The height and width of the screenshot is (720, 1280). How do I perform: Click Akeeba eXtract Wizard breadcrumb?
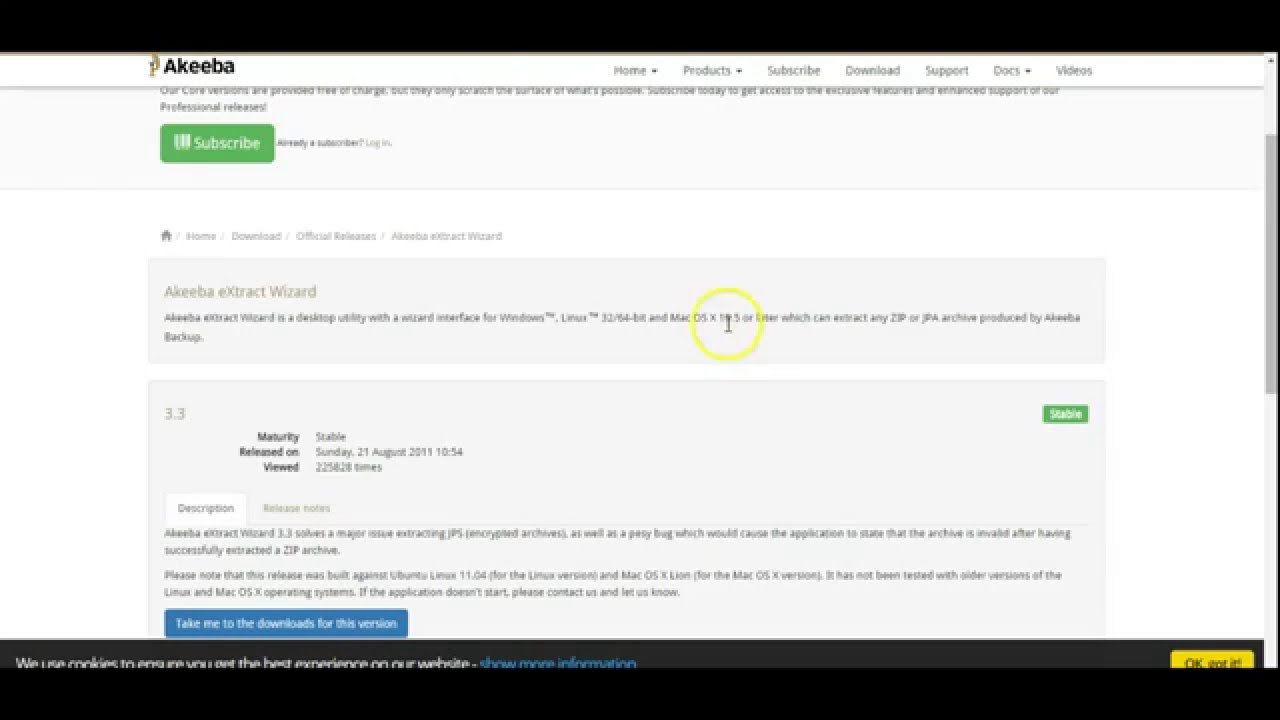(x=446, y=236)
